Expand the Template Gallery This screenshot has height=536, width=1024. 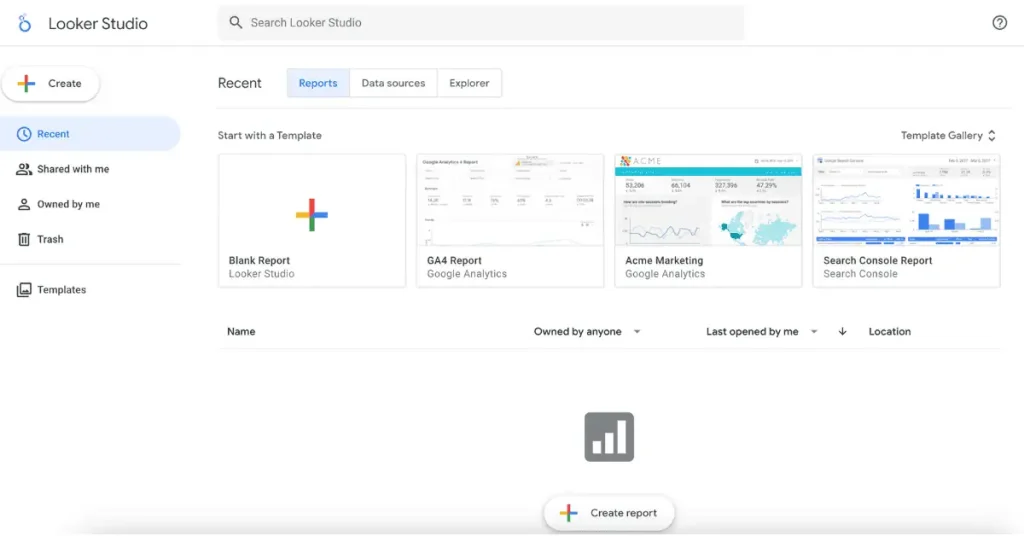click(948, 136)
